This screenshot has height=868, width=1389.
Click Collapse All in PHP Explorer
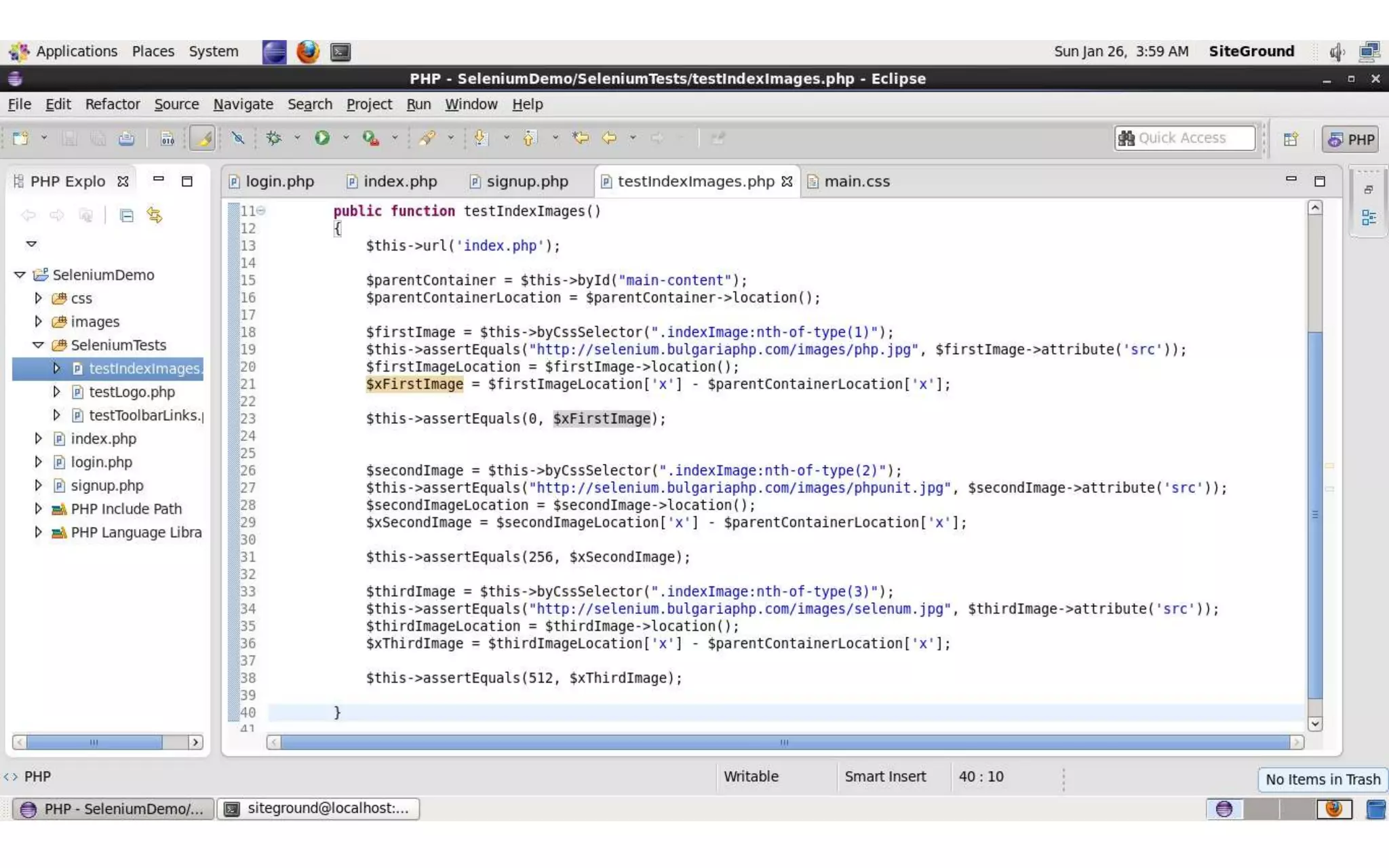(x=126, y=216)
